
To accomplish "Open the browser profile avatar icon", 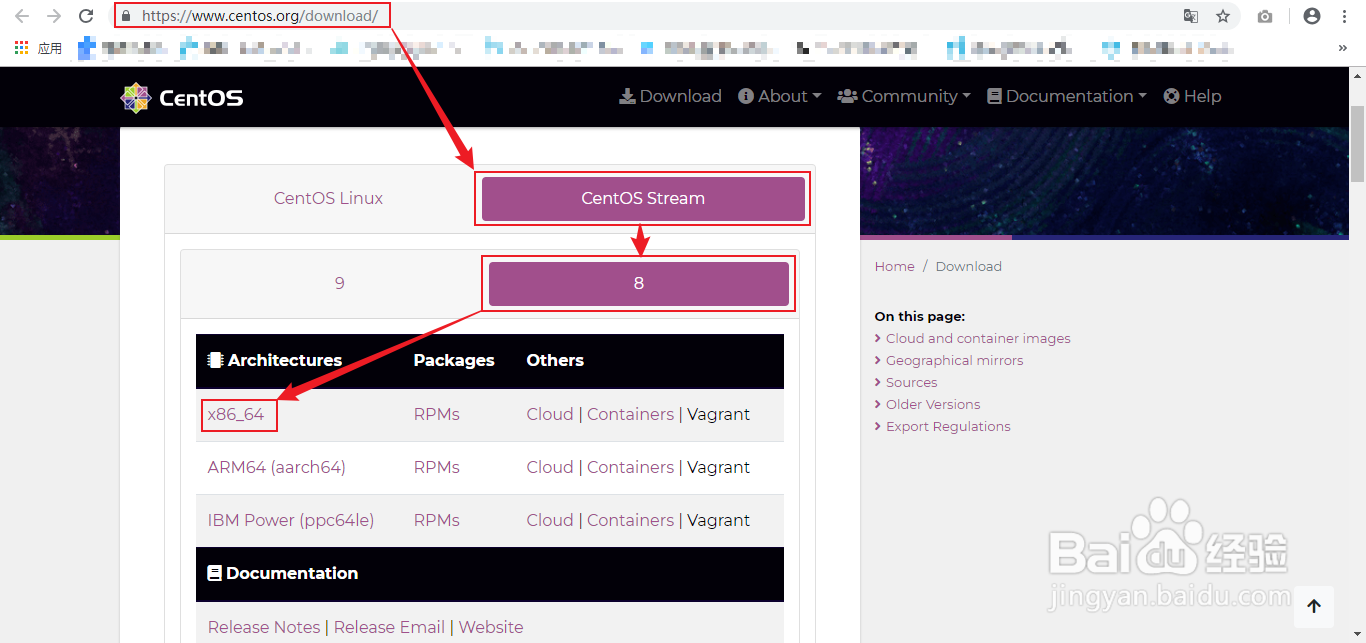I will tap(1312, 16).
